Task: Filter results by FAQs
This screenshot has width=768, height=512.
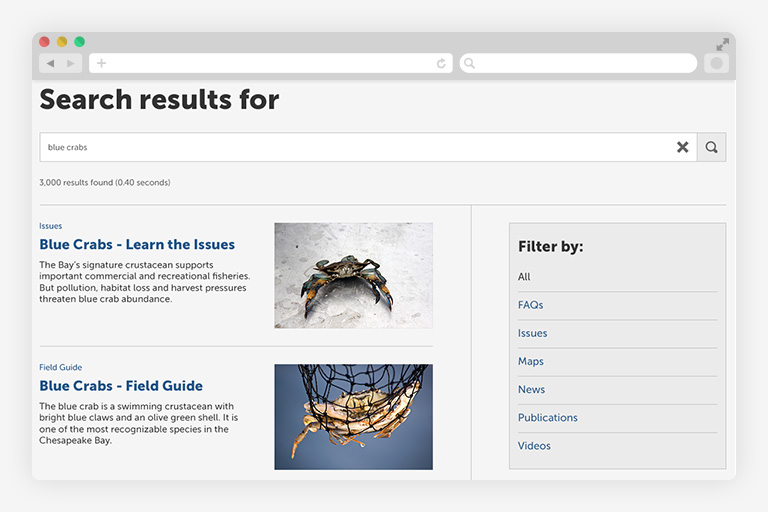Action: coord(530,305)
